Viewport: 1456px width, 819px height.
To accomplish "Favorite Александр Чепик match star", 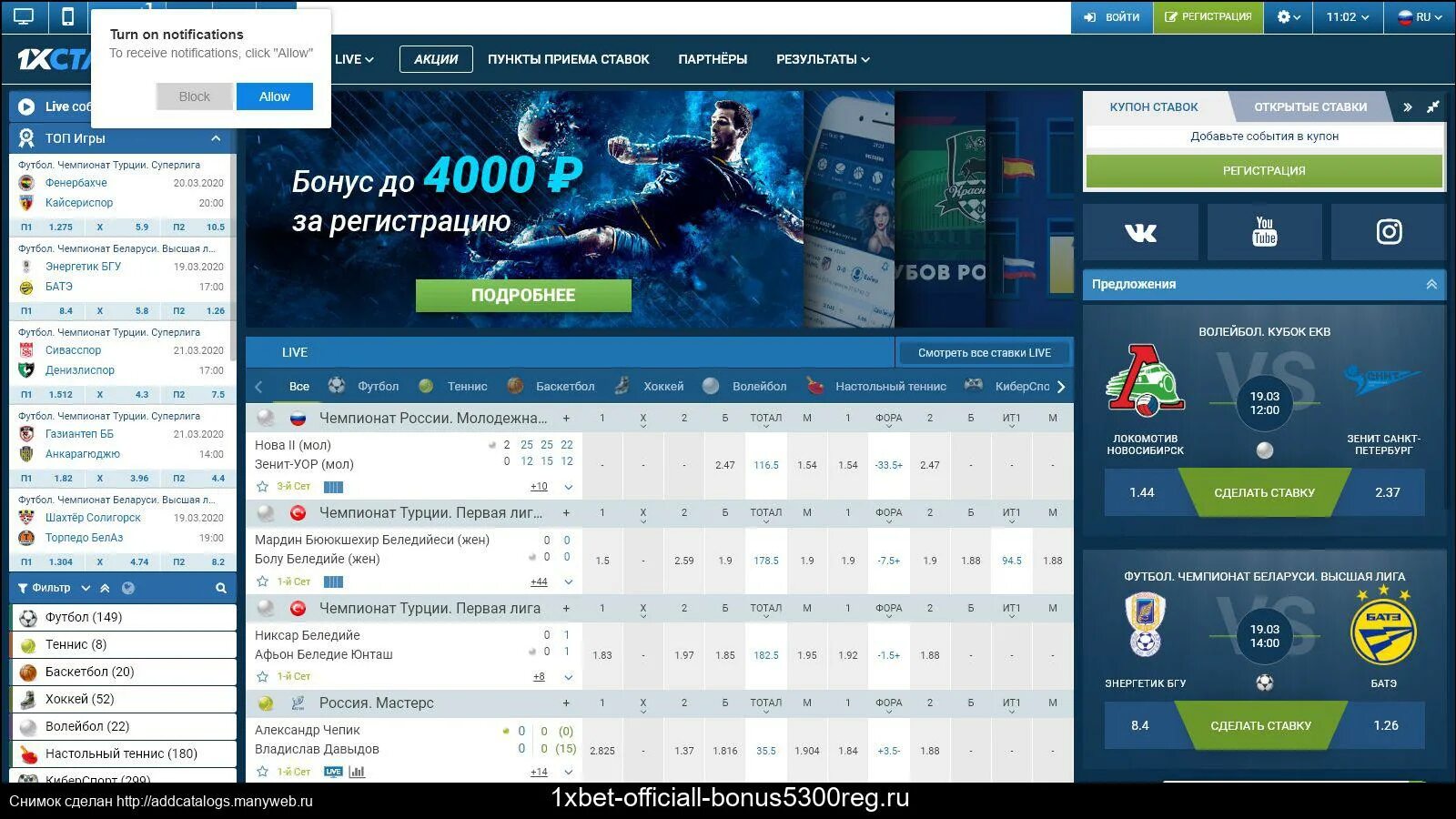I will 263,772.
